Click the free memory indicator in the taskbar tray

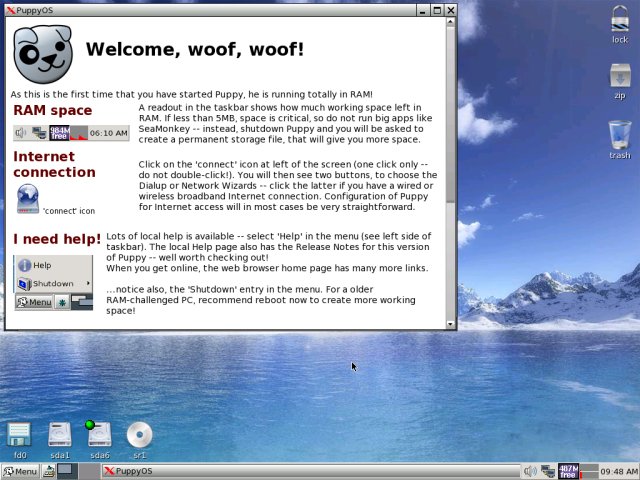pyautogui.click(x=568, y=471)
